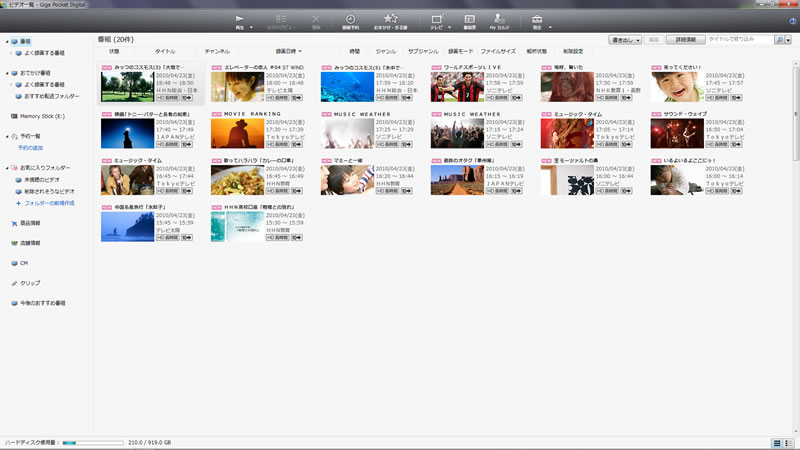Open the 書き出し dropdown
800x450 pixels.
pos(625,39)
